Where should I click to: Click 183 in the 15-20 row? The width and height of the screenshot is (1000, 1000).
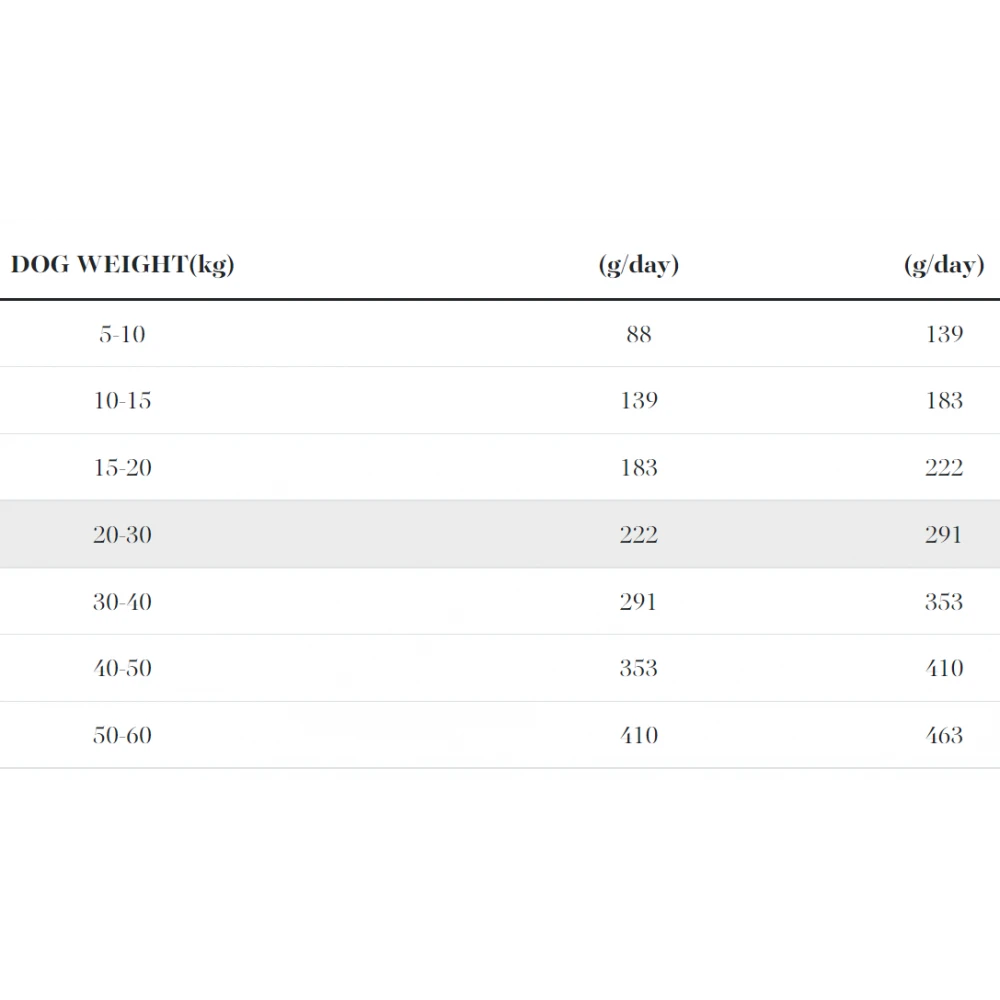(x=638, y=468)
